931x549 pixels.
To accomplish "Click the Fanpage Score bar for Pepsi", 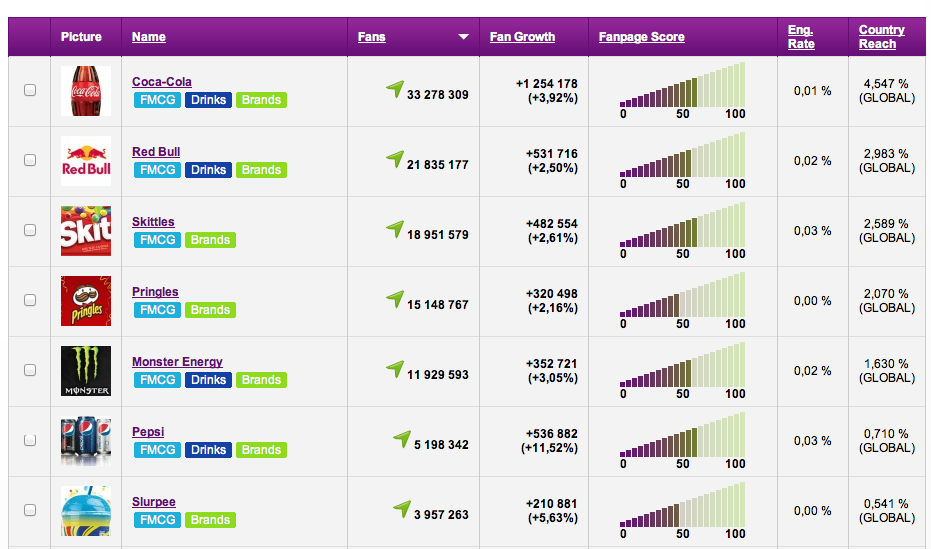I will [x=682, y=435].
